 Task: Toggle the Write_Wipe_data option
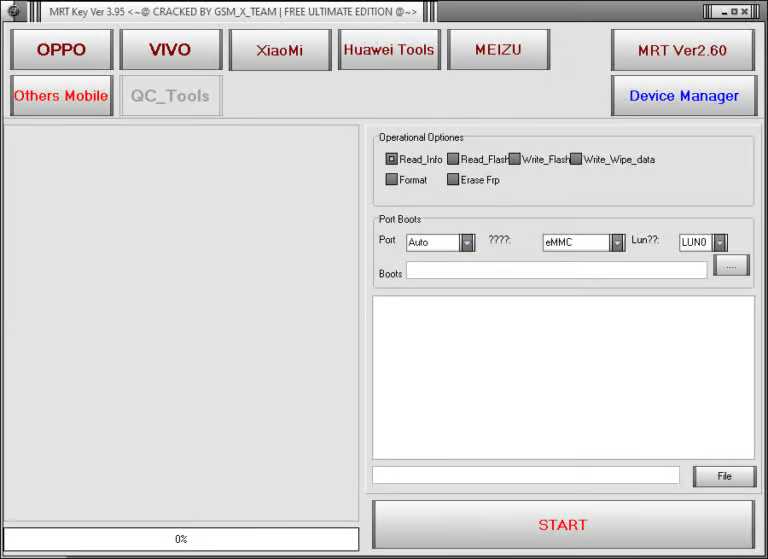576,159
